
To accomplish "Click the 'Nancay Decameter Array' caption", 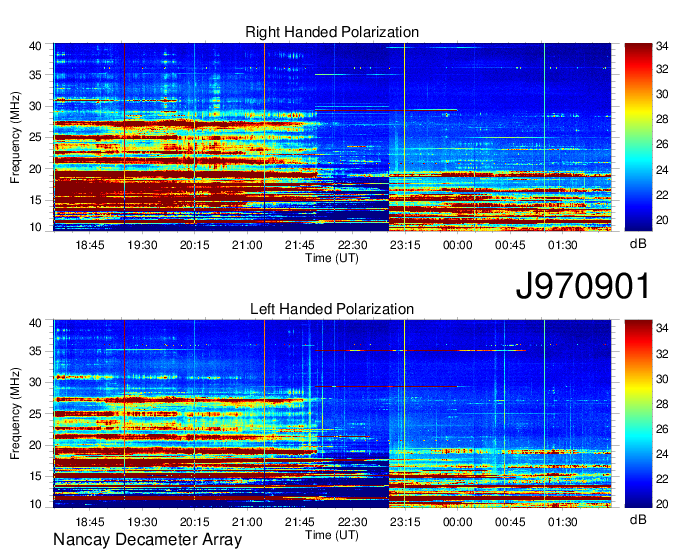I will 147,540.
